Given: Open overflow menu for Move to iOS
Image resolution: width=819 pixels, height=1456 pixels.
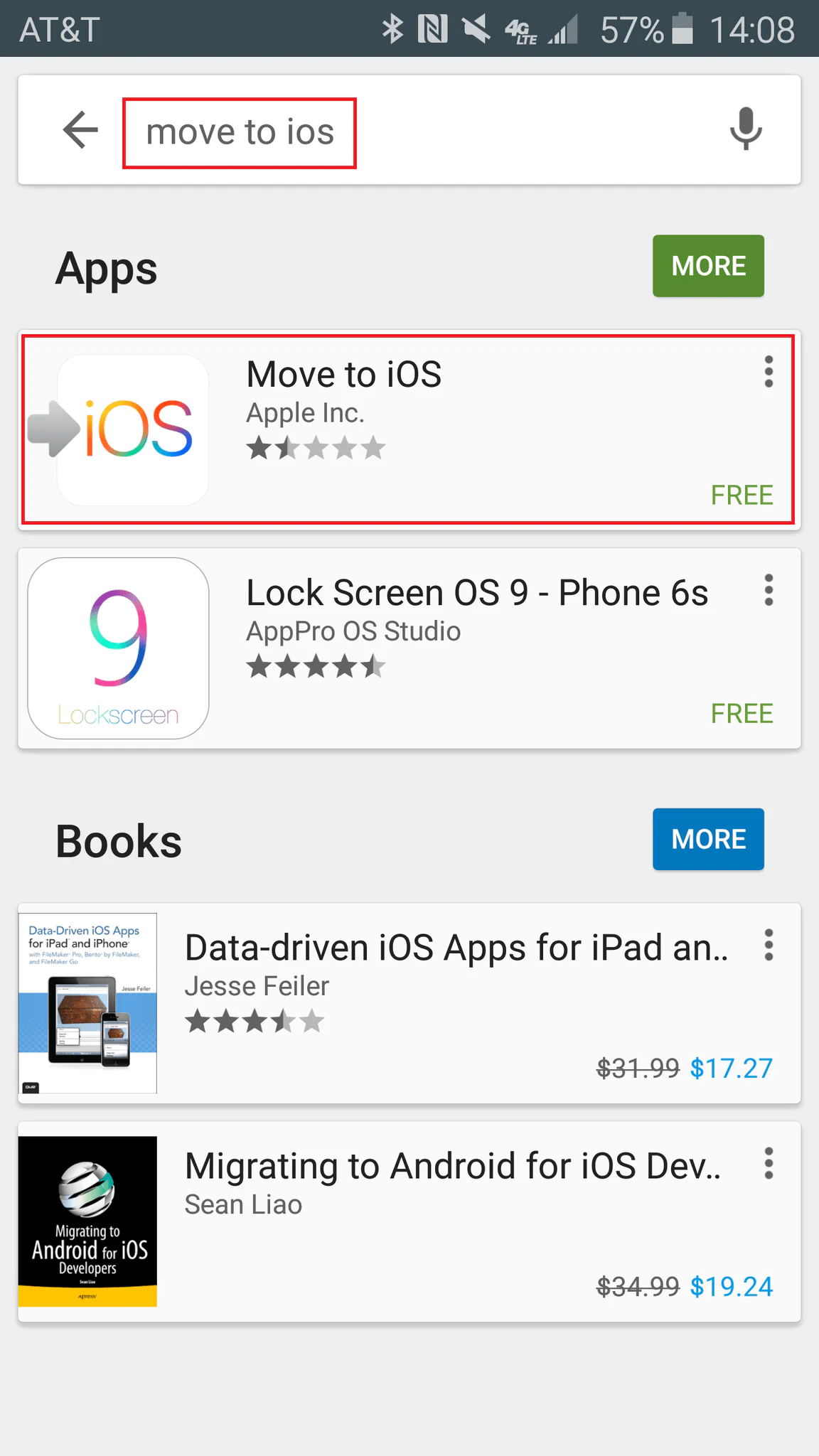Looking at the screenshot, I should tap(769, 372).
